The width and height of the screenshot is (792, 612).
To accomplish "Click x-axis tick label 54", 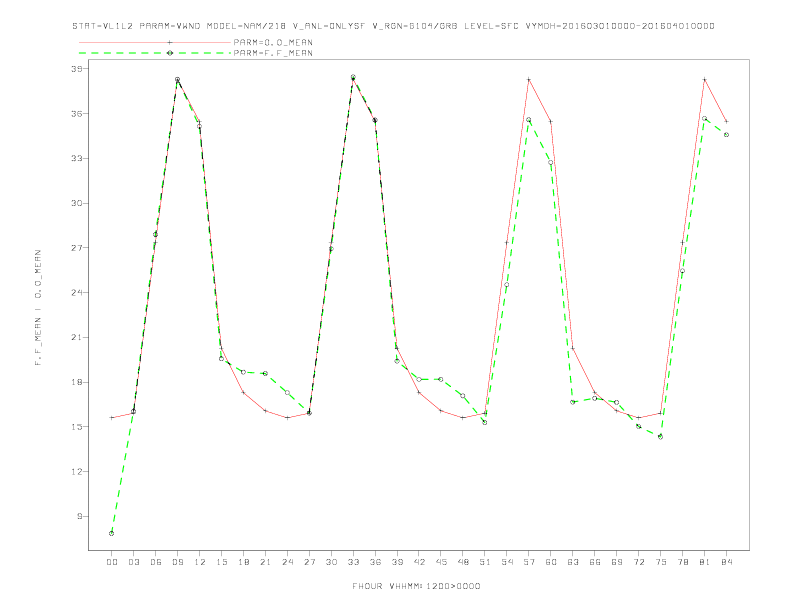I will [507, 562].
